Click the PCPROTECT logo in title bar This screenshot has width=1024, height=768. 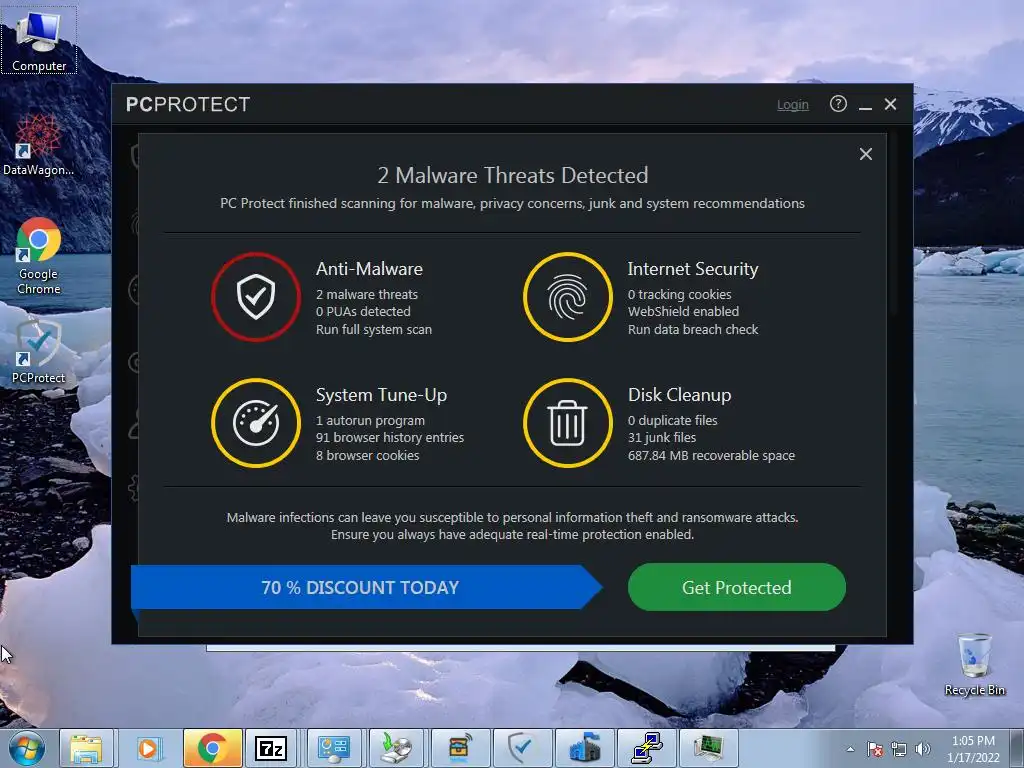188,104
